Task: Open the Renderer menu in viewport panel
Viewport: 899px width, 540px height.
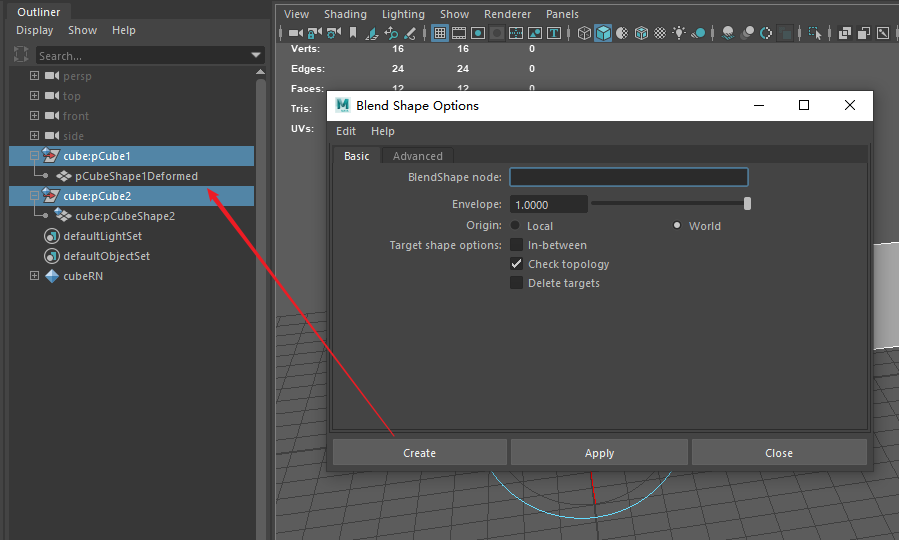Action: (x=507, y=14)
